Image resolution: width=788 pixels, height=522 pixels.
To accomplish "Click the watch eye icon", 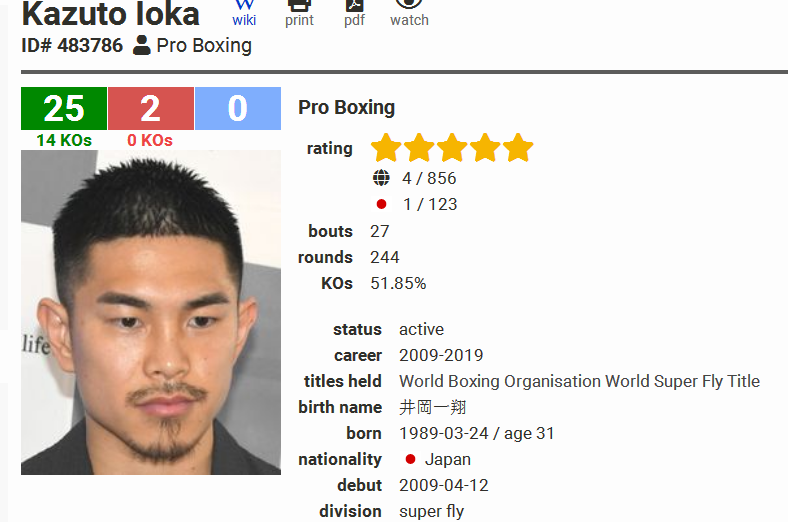I will click(x=409, y=4).
